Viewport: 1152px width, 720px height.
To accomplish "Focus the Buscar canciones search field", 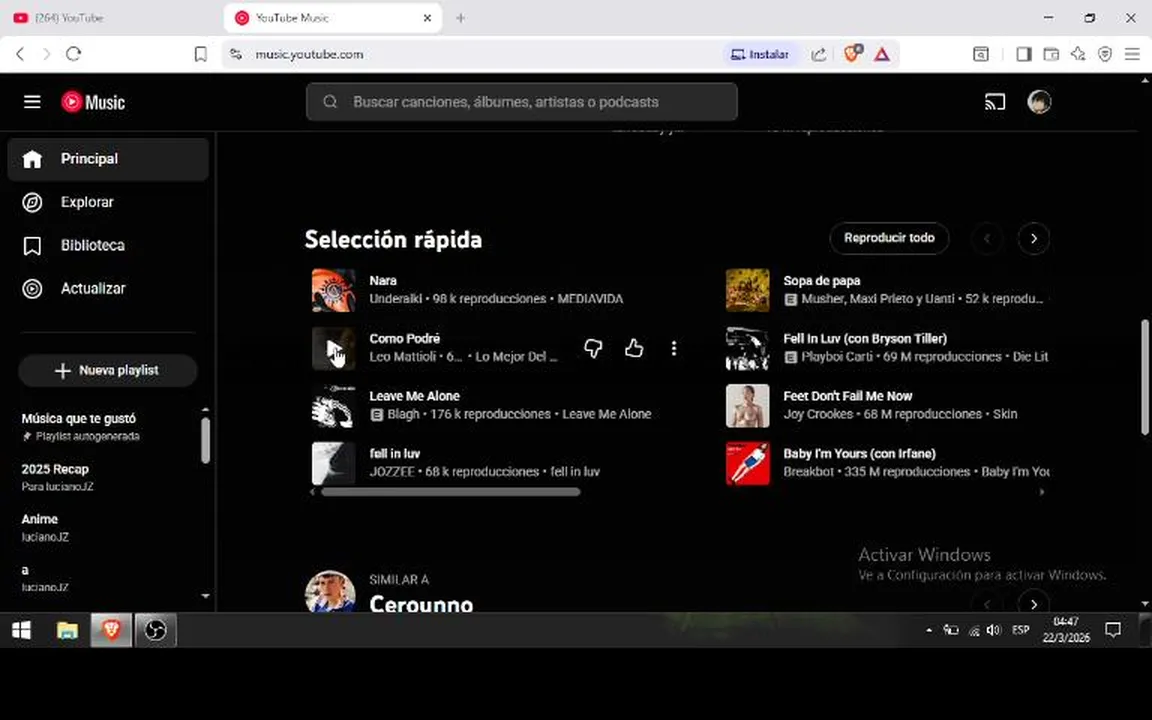I will [522, 101].
